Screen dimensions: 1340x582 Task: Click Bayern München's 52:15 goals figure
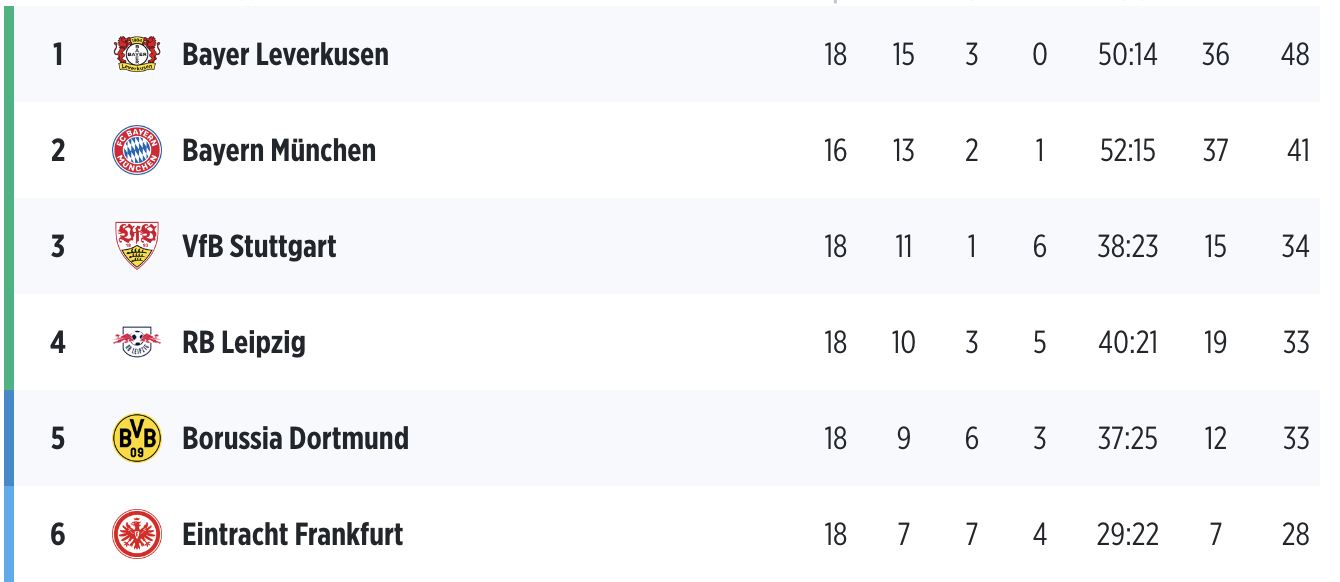(x=1127, y=151)
